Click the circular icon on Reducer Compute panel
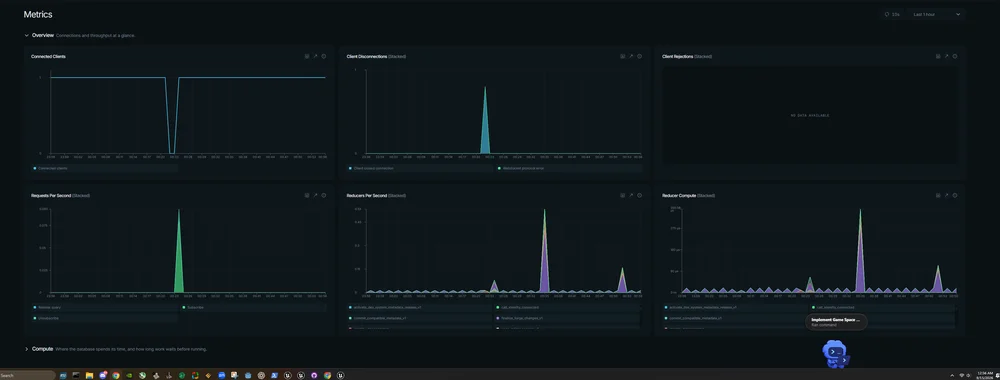The height and width of the screenshot is (380, 1000). (955, 195)
